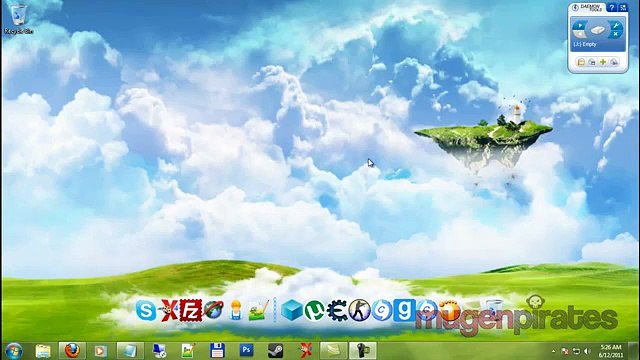Open the Recycle Bin in the dock
This screenshot has height=360, width=640.
tap(494, 309)
